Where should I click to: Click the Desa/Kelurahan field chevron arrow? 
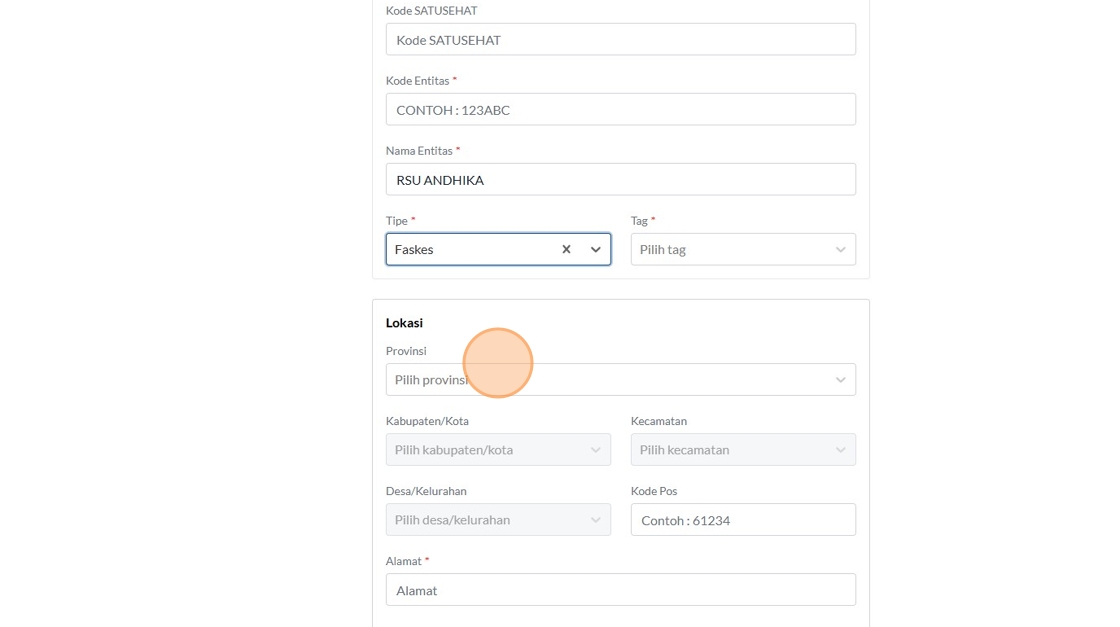(x=596, y=520)
